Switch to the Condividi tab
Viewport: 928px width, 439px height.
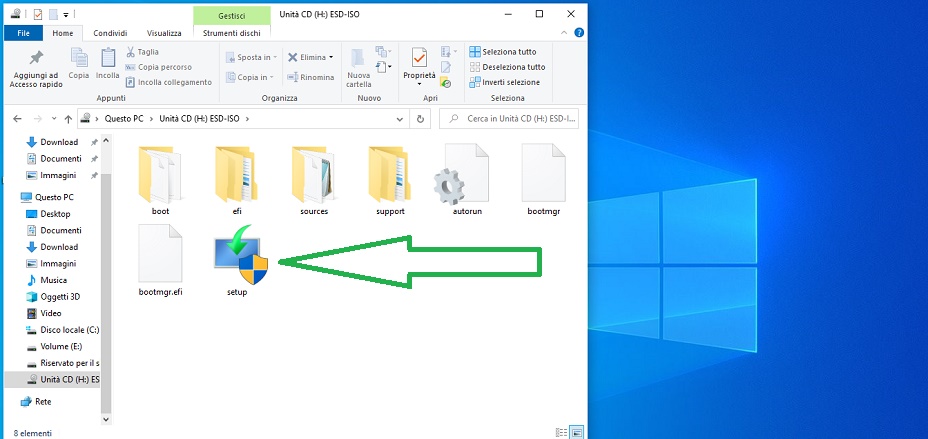tap(112, 33)
